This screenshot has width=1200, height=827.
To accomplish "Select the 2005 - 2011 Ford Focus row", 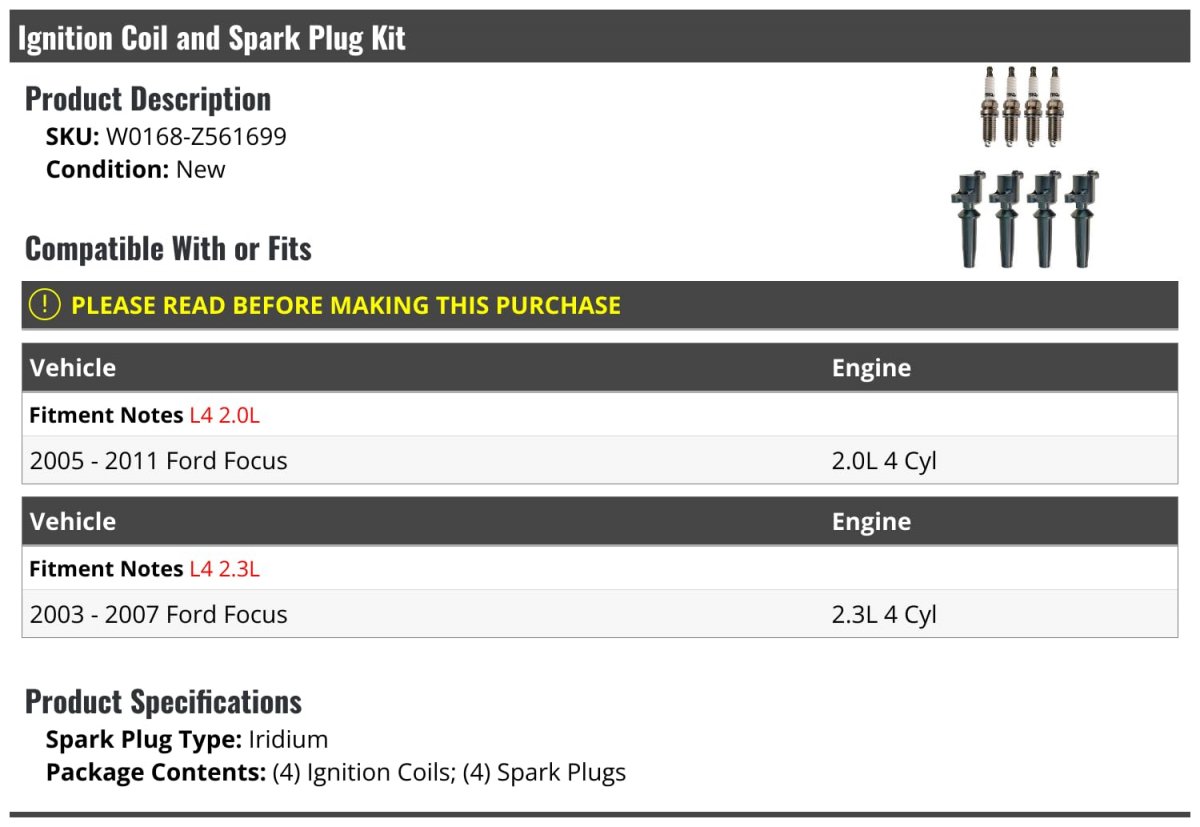I will click(159, 461).
